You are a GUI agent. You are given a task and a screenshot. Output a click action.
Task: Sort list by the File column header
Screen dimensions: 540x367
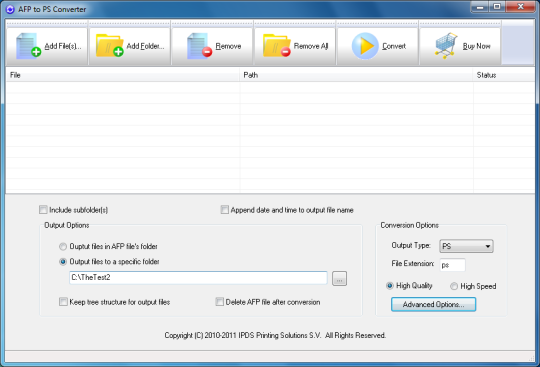123,75
